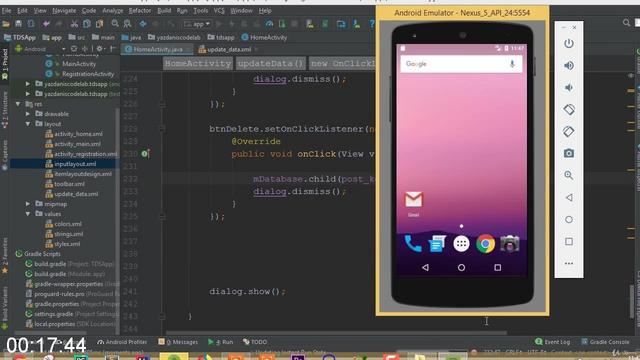
Task: Open Messages bottom tool window
Action: click(x=178, y=342)
